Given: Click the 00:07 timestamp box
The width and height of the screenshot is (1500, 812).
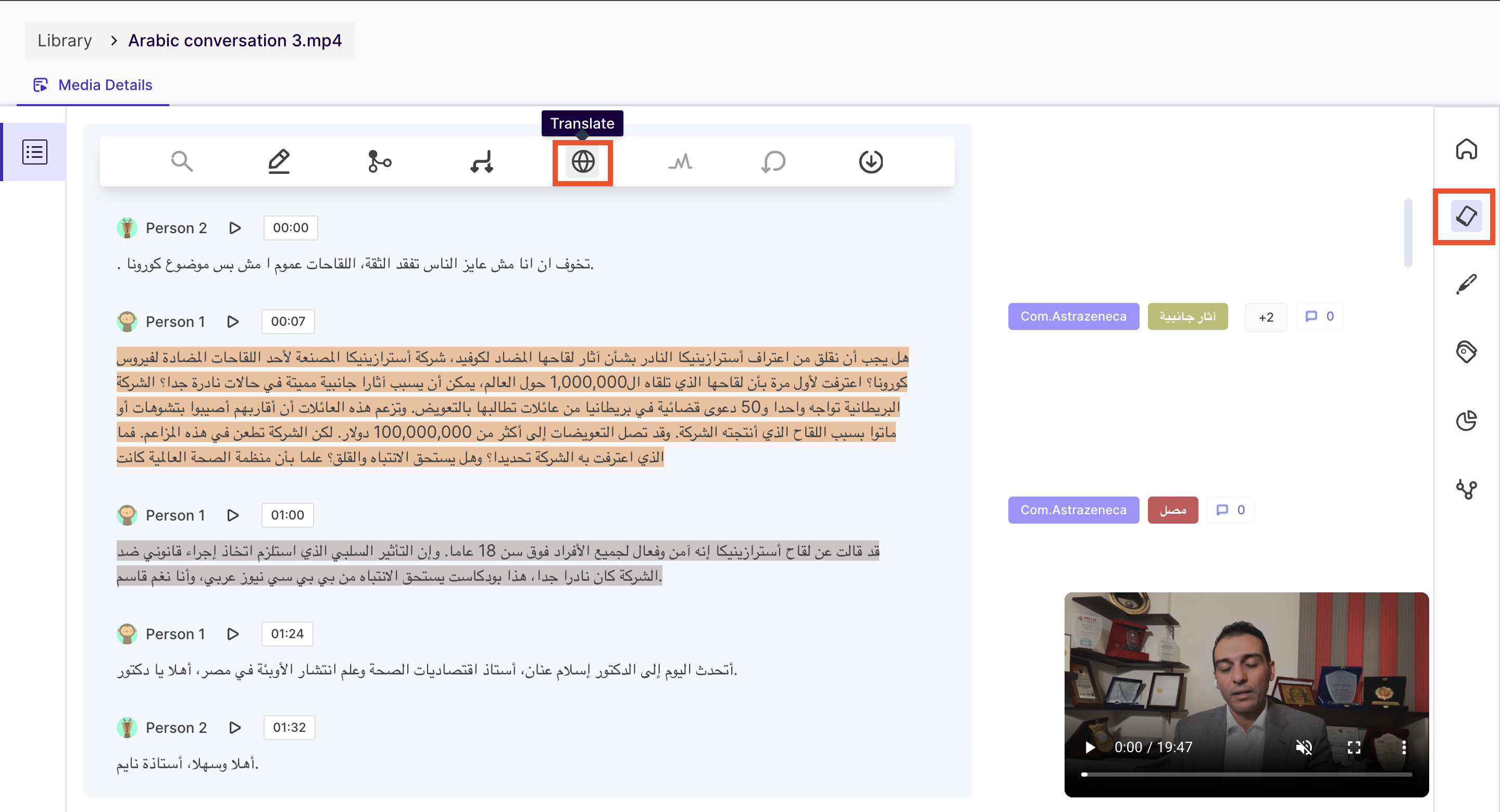Looking at the screenshot, I should (288, 322).
